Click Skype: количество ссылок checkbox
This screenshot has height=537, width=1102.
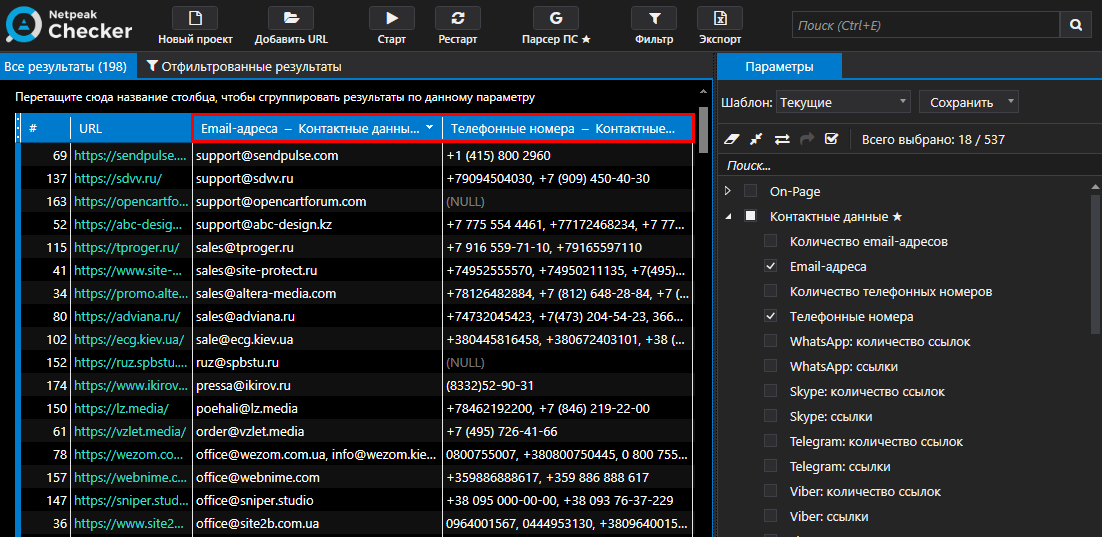point(771,392)
